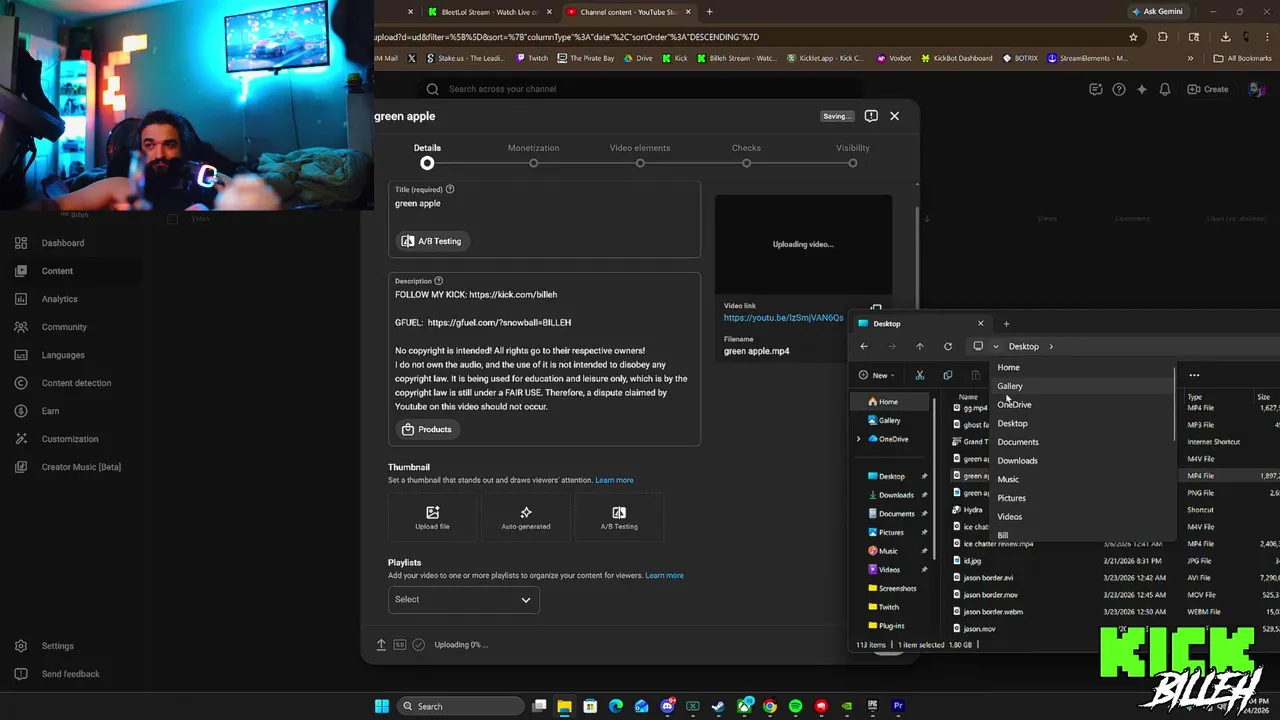Go up one folder in File Explorer
Viewport: 1280px width, 720px height.
920,346
